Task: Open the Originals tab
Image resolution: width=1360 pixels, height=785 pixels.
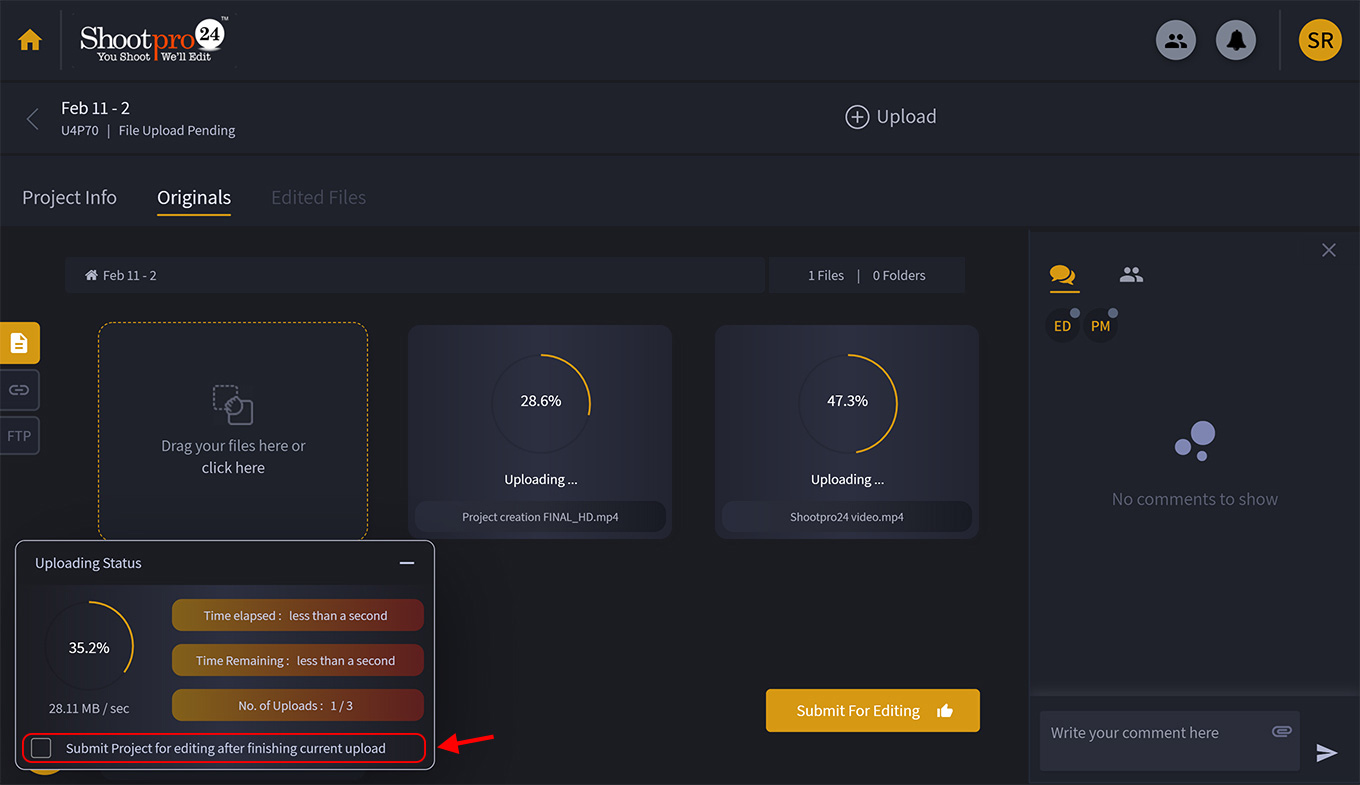Action: 193,198
